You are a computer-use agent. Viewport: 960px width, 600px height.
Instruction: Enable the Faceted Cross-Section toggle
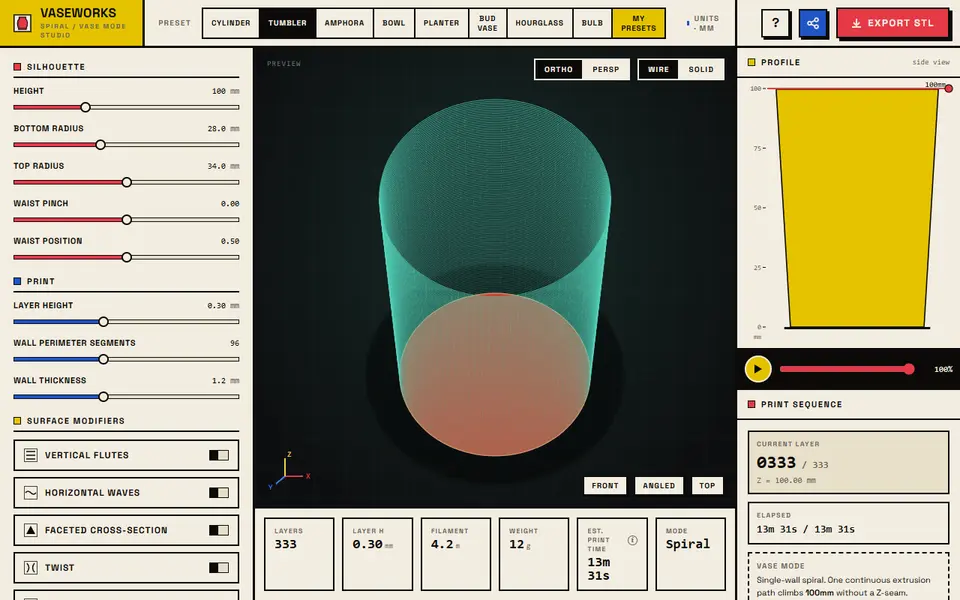[219, 530]
